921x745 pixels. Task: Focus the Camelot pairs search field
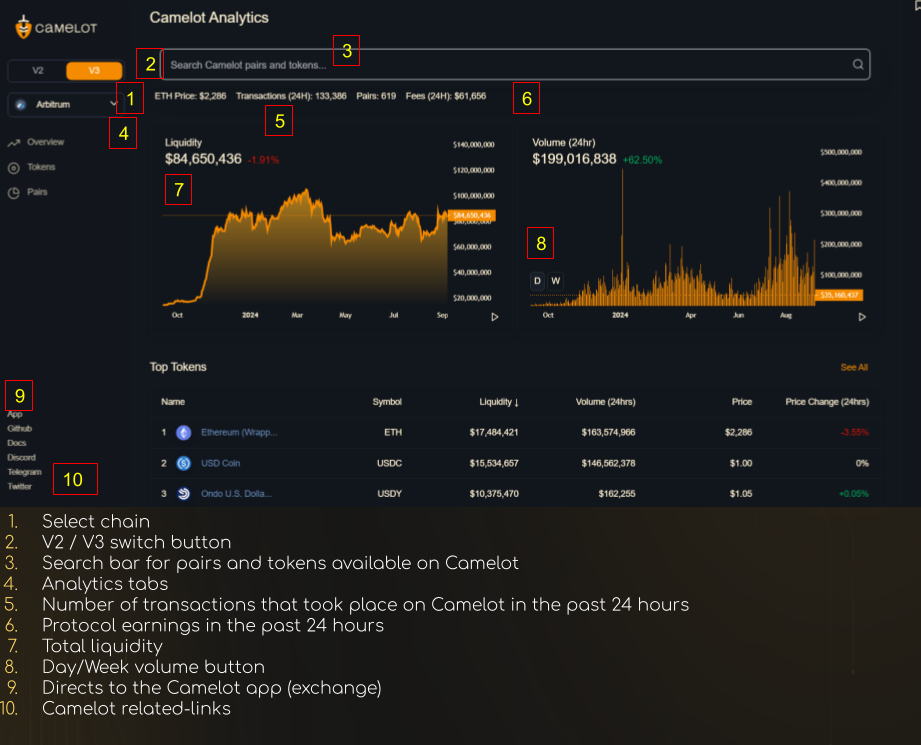[500, 65]
